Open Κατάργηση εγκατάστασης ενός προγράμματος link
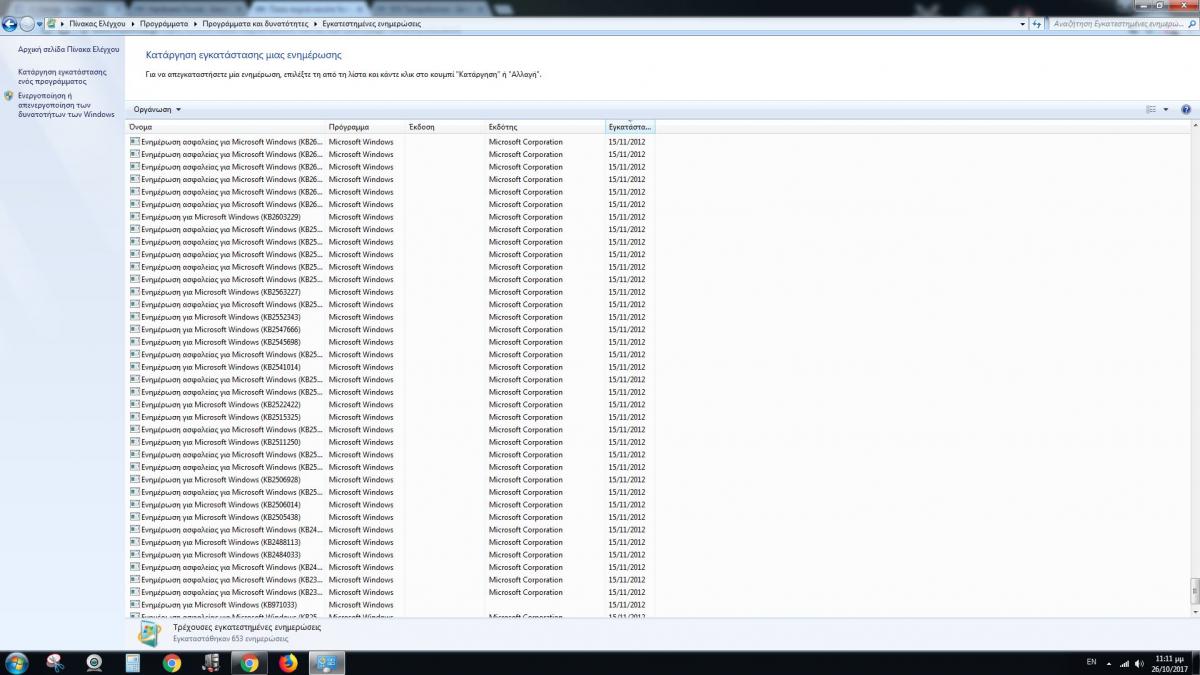The width and height of the screenshot is (1200, 675). 62,76
